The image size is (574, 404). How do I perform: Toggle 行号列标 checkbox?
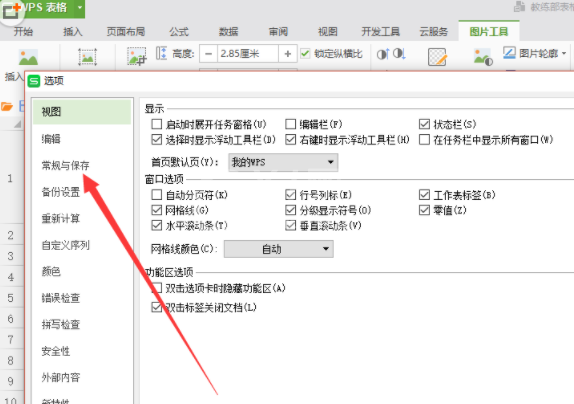click(x=290, y=195)
